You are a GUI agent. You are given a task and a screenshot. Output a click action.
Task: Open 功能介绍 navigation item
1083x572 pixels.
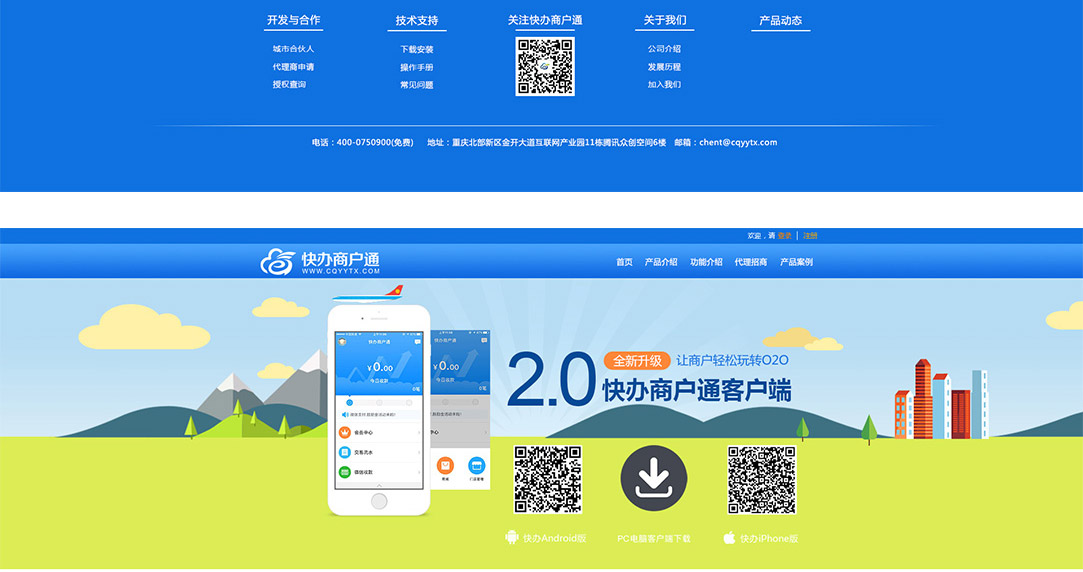click(706, 262)
